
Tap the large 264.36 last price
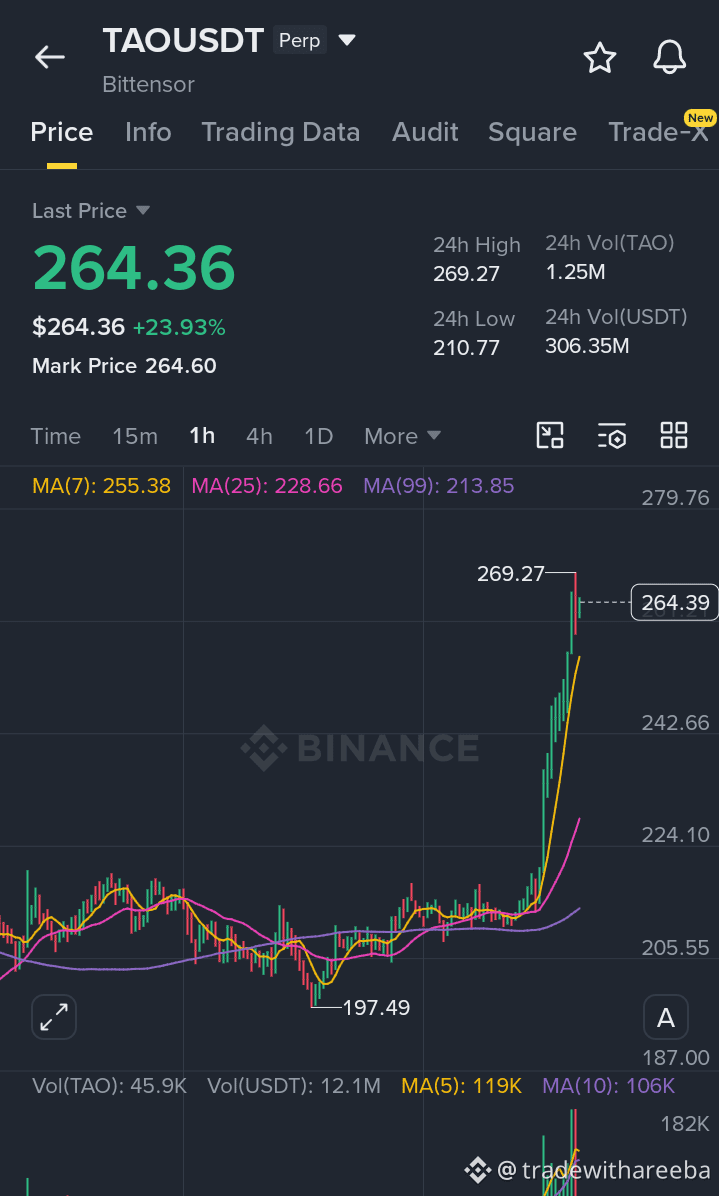pyautogui.click(x=133, y=267)
